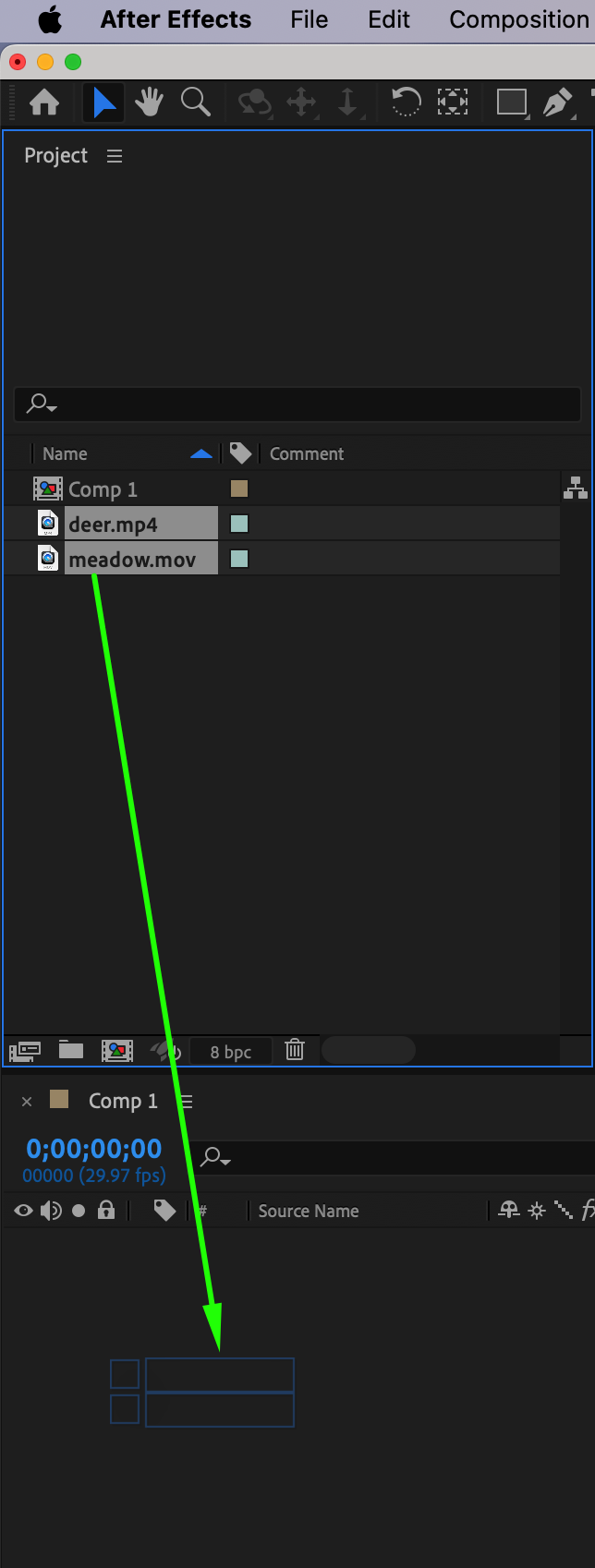
Task: Click the trash delete icon in Project panel
Action: coord(295,1050)
